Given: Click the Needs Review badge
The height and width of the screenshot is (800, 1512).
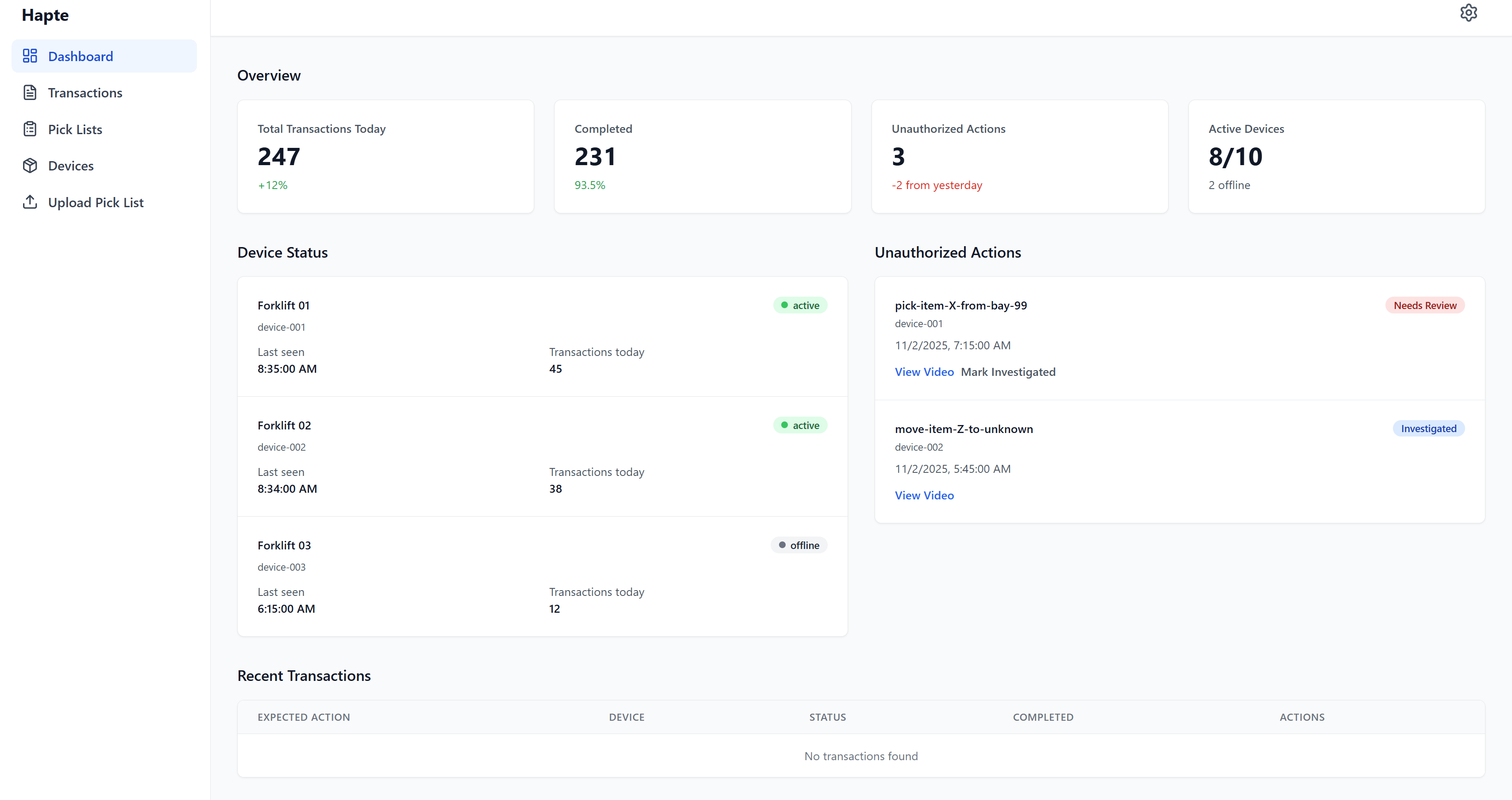Looking at the screenshot, I should coord(1425,305).
